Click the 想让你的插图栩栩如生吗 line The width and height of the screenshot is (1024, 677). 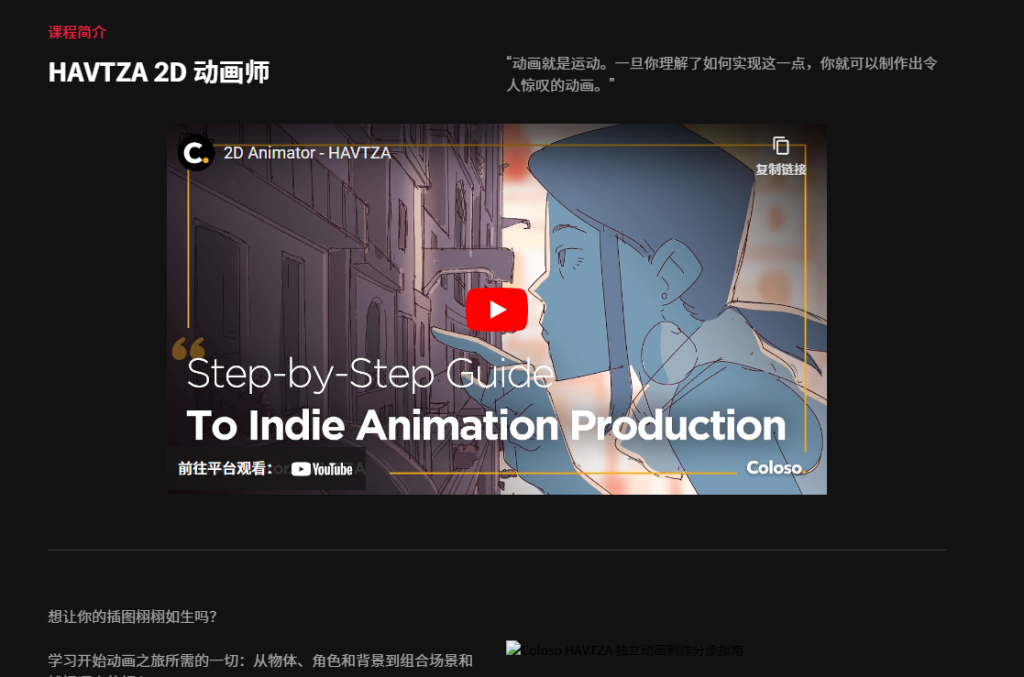tap(133, 616)
